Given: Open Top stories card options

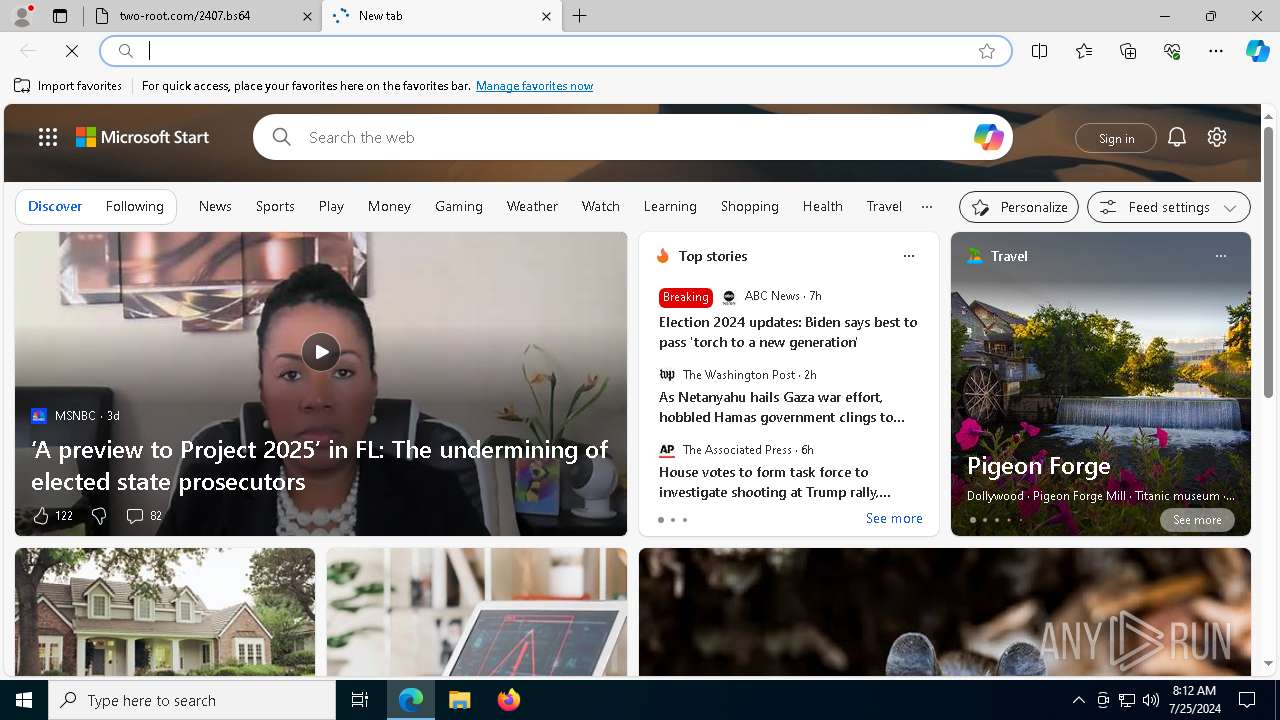Looking at the screenshot, I should [x=909, y=256].
